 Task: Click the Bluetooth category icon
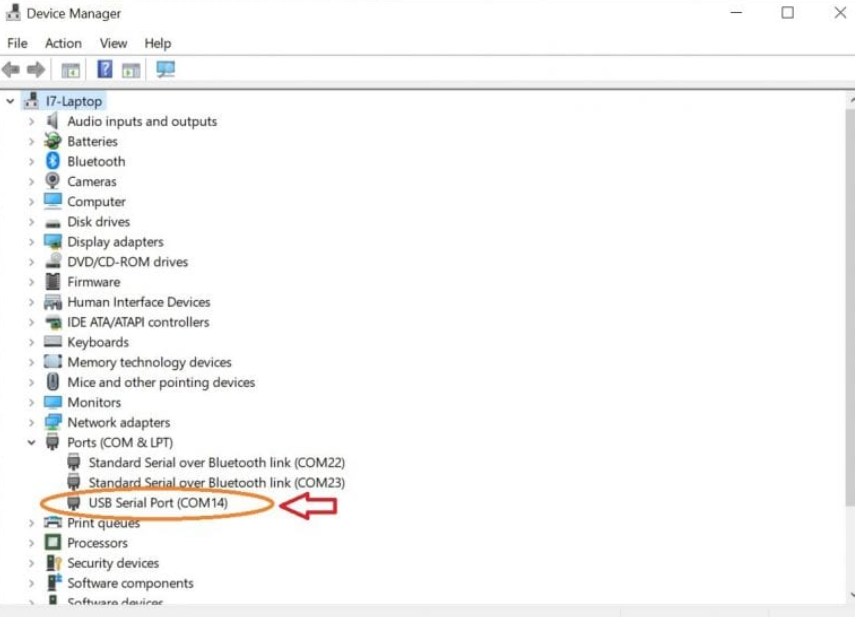pos(53,161)
